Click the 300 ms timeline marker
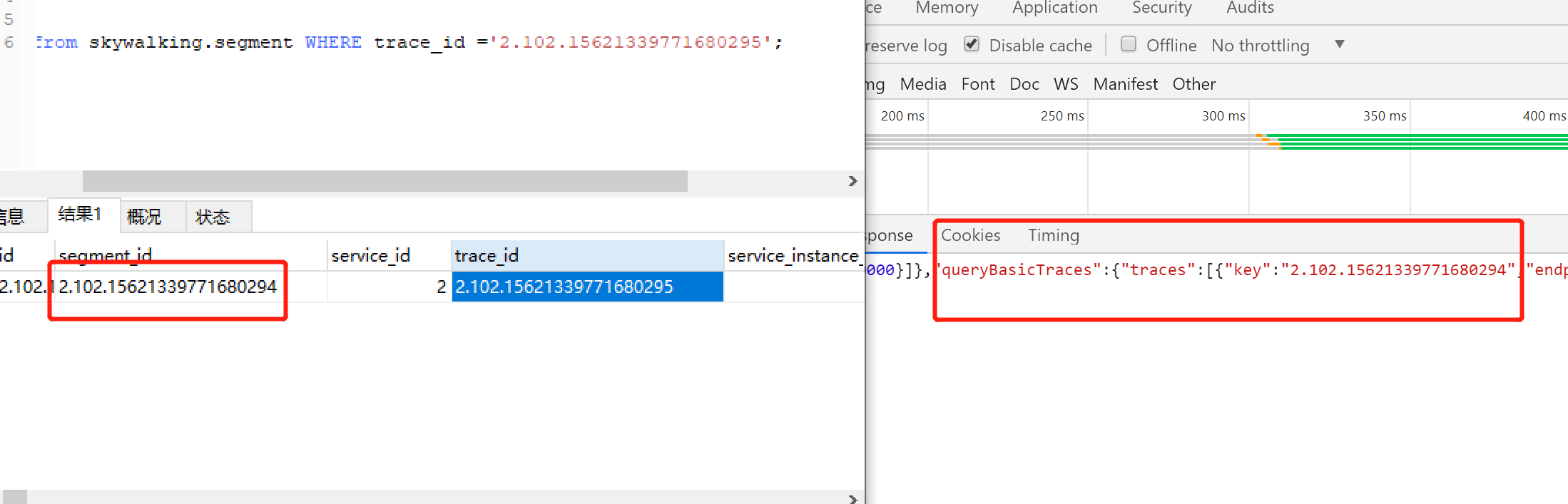The height and width of the screenshot is (504, 1568). pos(1223,115)
